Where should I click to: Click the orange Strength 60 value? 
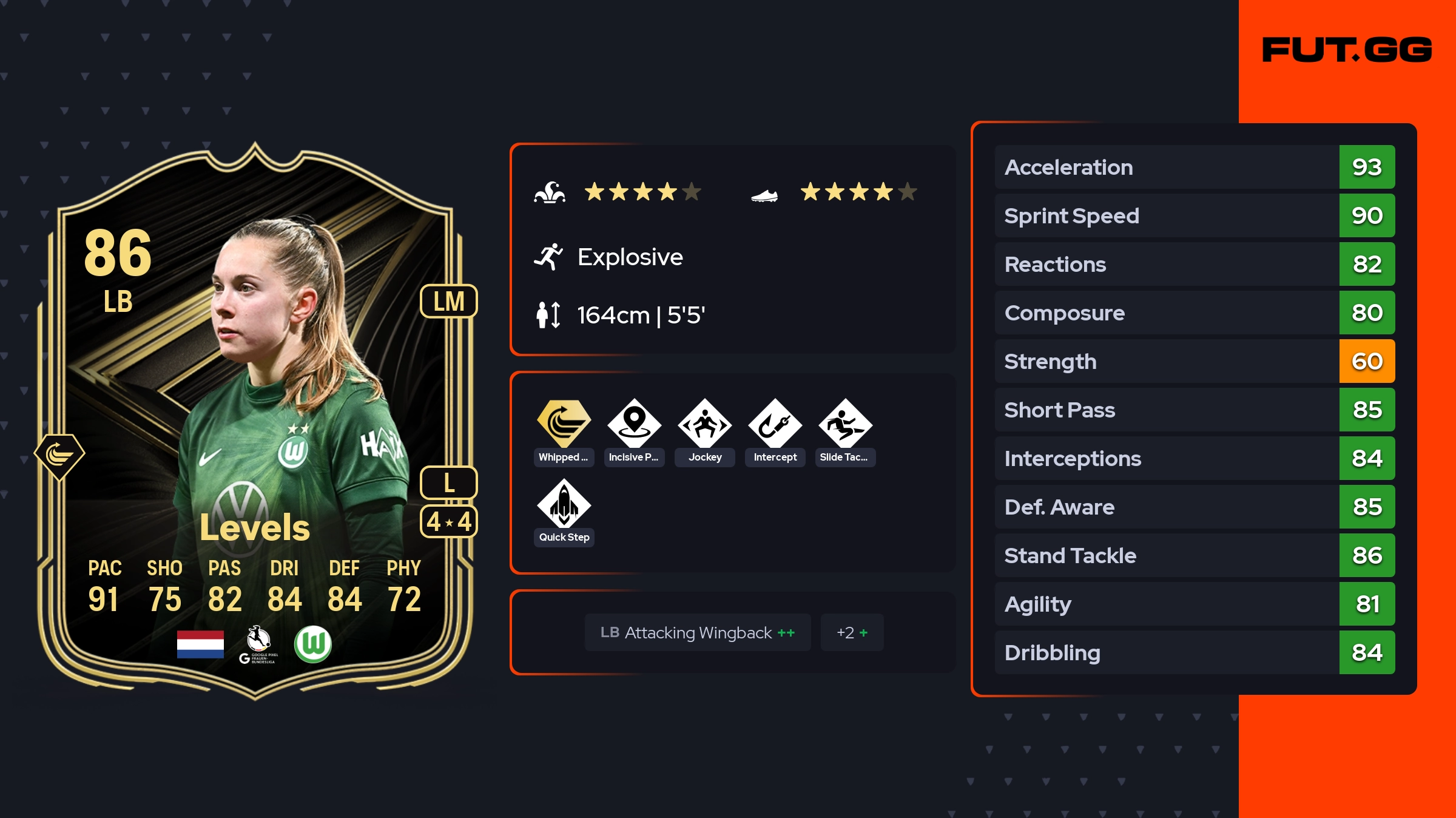1367,361
